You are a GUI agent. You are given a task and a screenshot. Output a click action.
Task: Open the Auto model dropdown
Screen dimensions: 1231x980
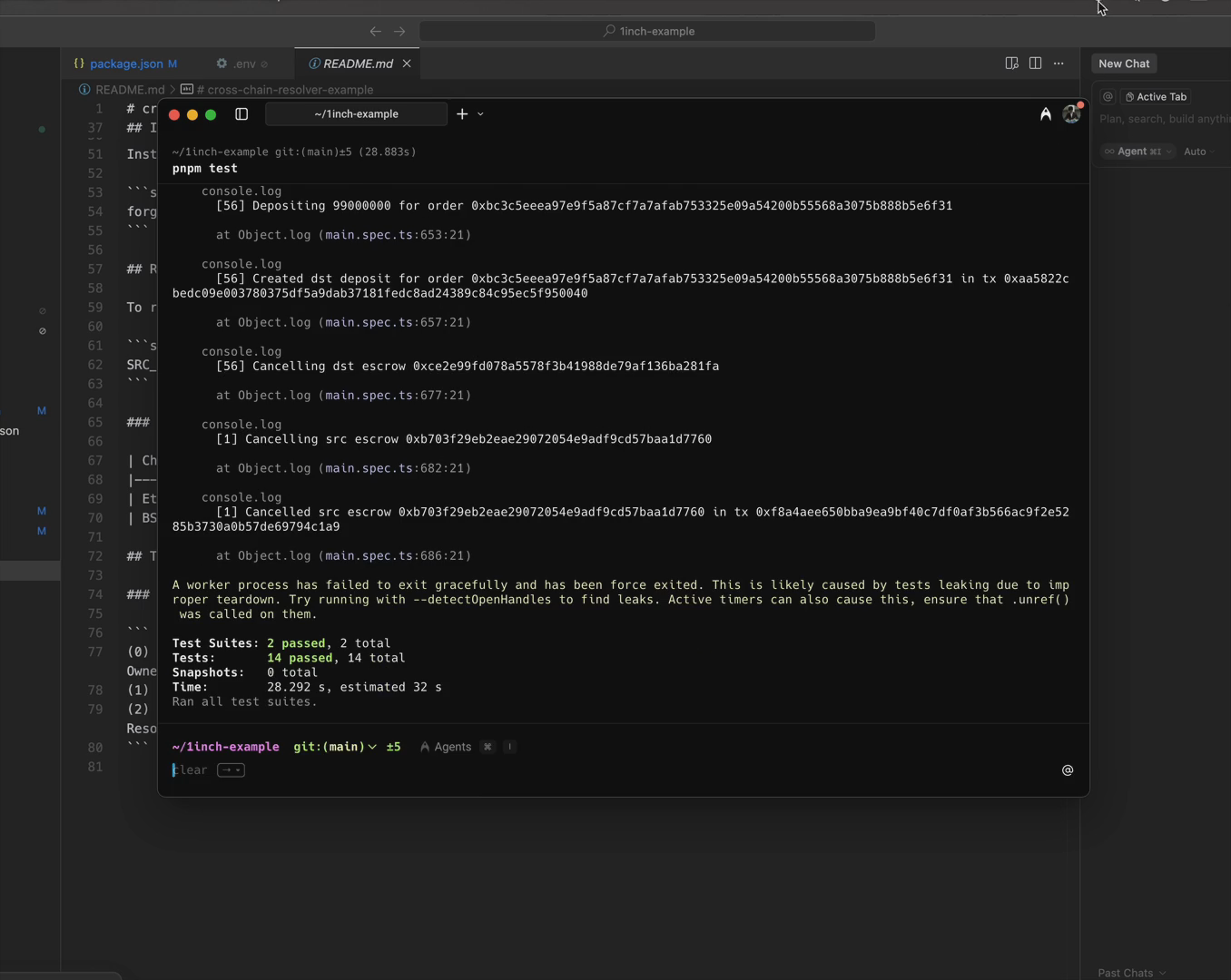point(1199,152)
